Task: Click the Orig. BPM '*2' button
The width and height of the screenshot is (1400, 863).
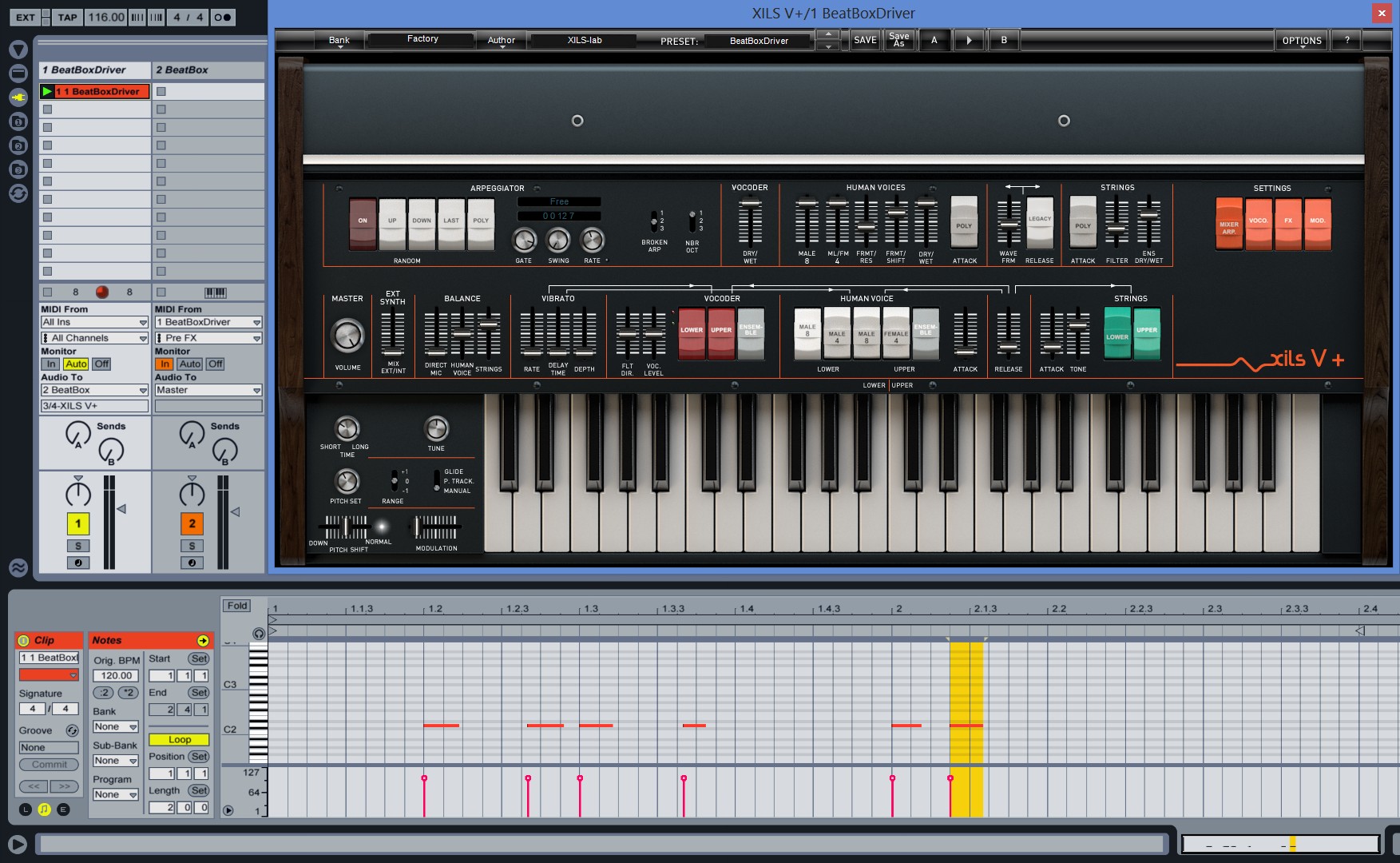Action: click(128, 692)
